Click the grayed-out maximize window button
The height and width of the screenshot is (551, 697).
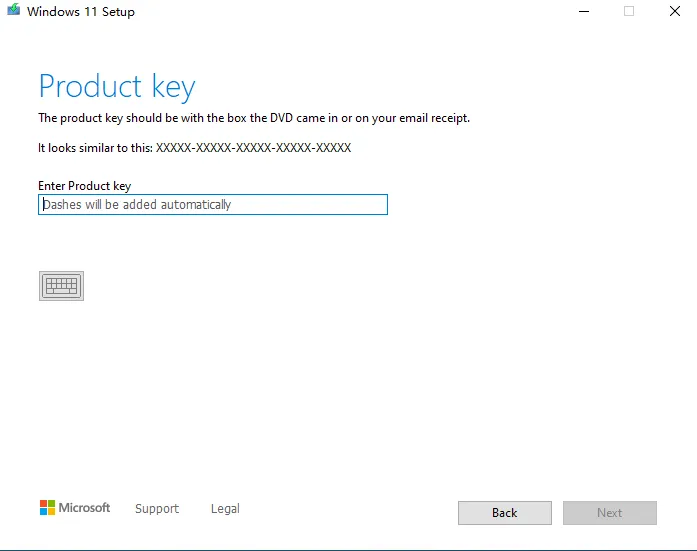(x=629, y=11)
